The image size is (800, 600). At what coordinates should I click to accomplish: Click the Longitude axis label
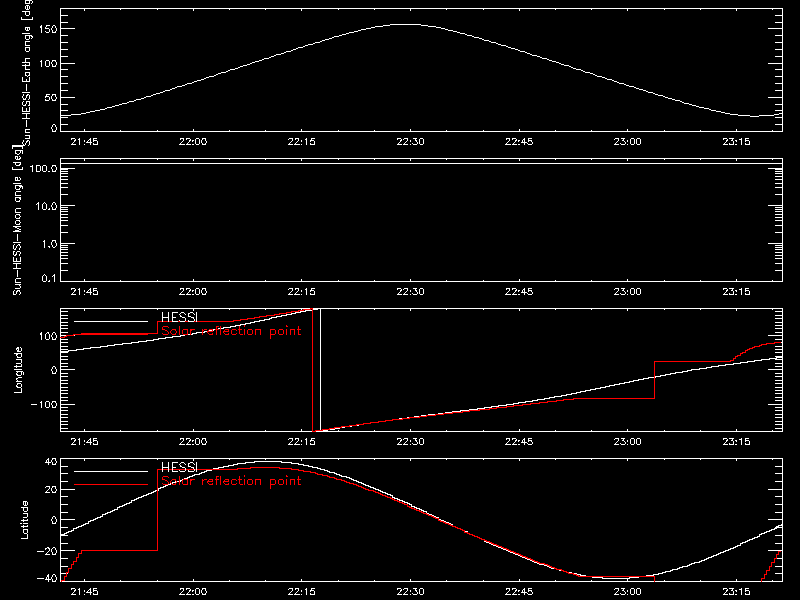(x=18, y=370)
